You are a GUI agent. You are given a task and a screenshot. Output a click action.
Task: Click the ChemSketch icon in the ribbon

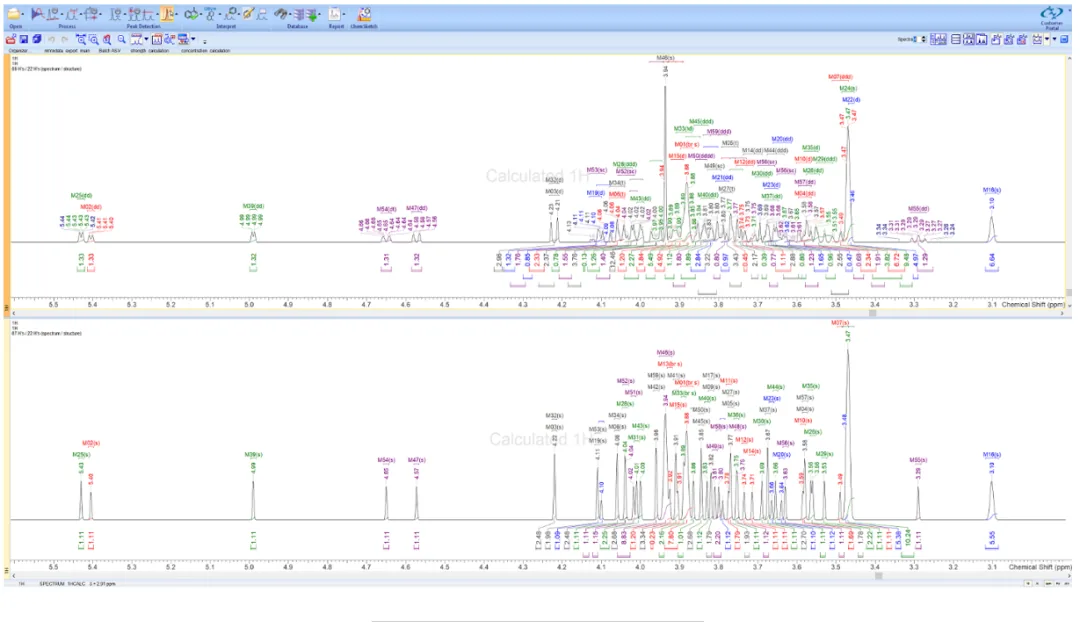click(x=364, y=14)
